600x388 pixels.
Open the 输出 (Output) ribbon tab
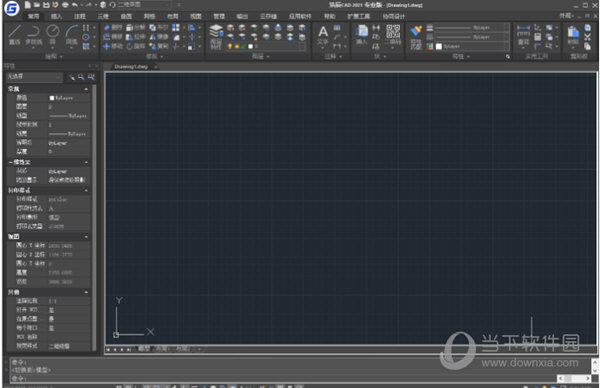pos(242,16)
